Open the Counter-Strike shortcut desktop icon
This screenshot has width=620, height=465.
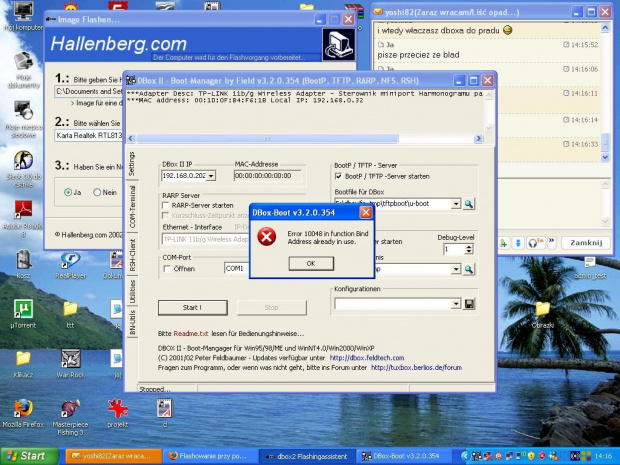pyautogui.click(x=23, y=169)
